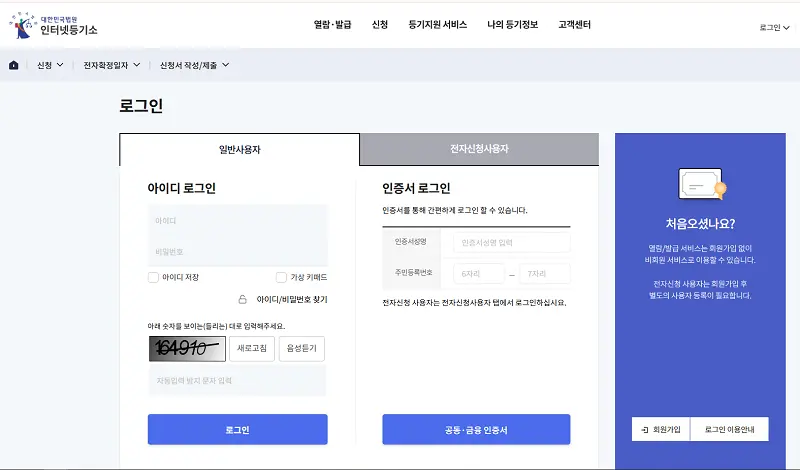Open the 고객센터 menu
The image size is (800, 470).
coord(574,24)
